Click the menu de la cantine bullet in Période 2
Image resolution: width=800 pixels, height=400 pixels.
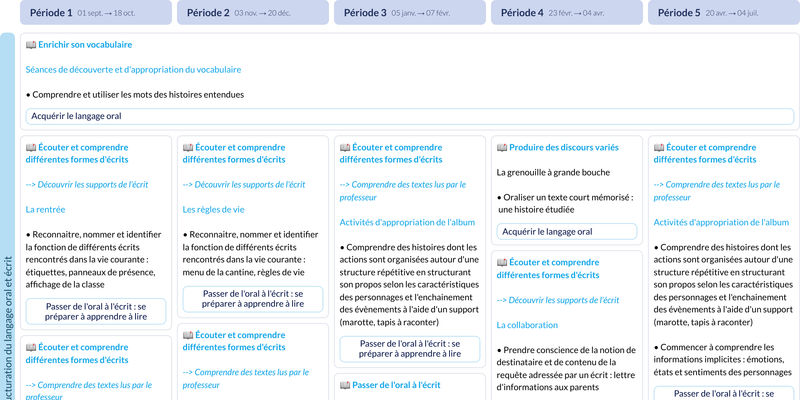coord(251,254)
